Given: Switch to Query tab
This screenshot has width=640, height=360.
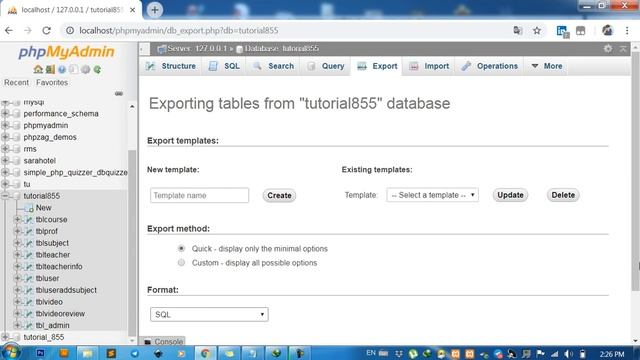Looking at the screenshot, I should 326,66.
